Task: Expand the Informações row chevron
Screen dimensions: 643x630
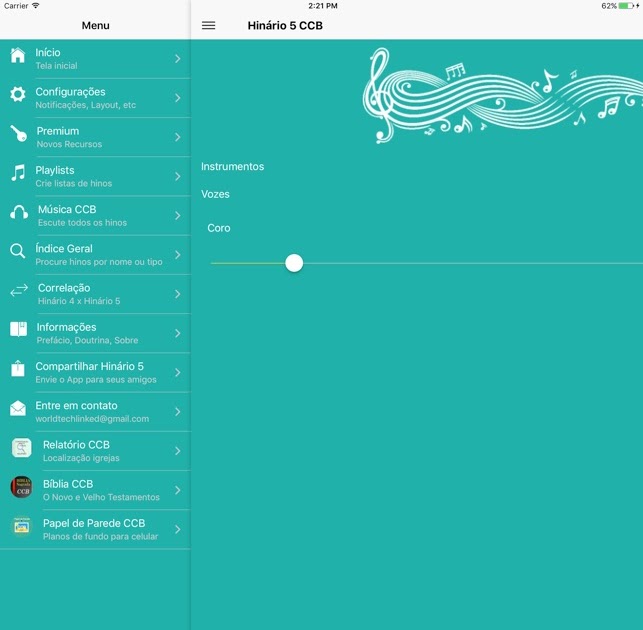Action: tap(178, 333)
